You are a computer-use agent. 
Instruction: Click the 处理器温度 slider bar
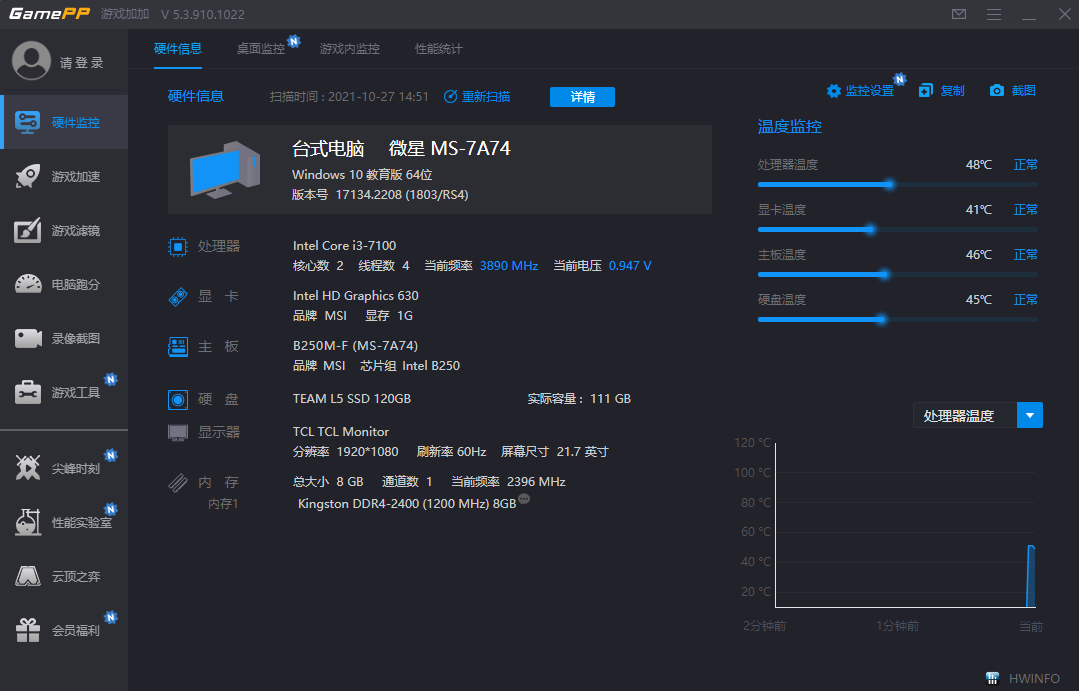[897, 184]
